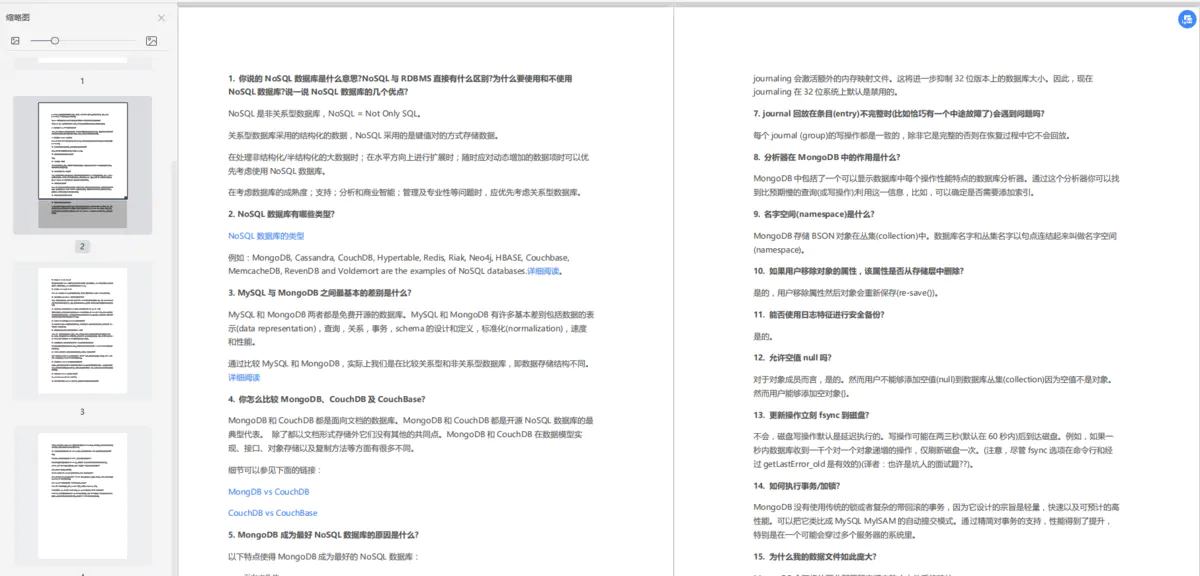
Task: Click heading '12. 允许空值 null 吗?'
Action: [x=792, y=357]
